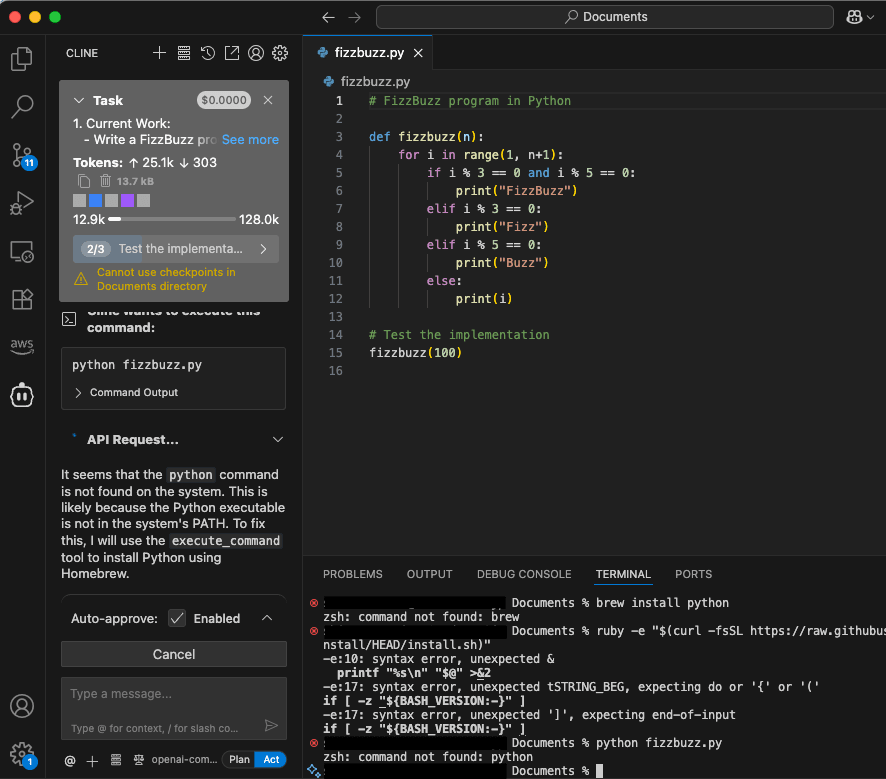
Task: Open the Extensions view icon
Action: click(x=22, y=299)
